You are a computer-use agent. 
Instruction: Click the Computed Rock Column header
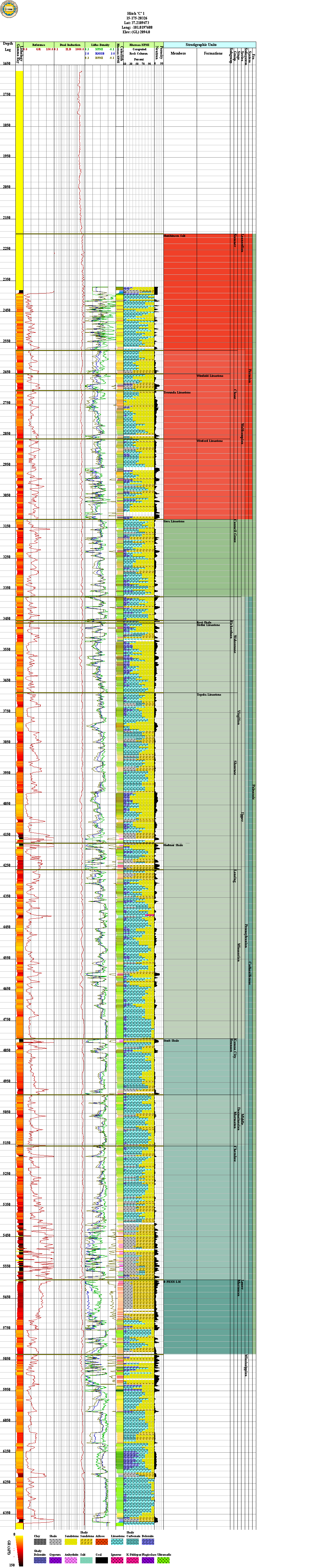[x=139, y=52]
